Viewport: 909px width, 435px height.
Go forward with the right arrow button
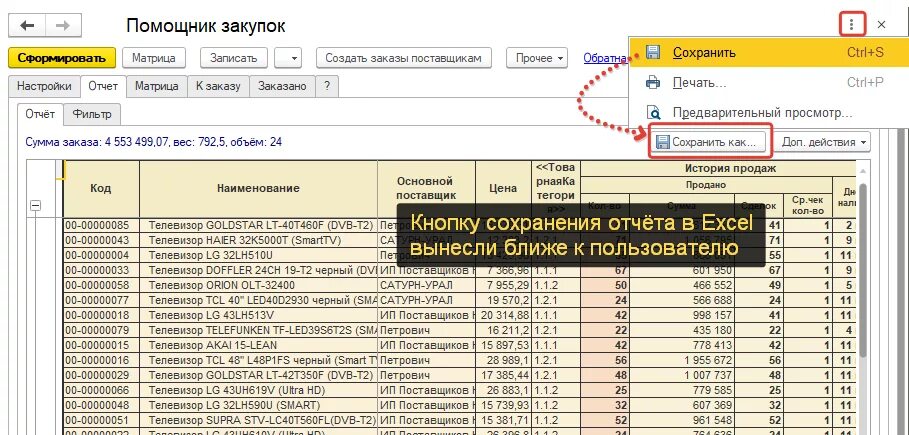coord(63,26)
